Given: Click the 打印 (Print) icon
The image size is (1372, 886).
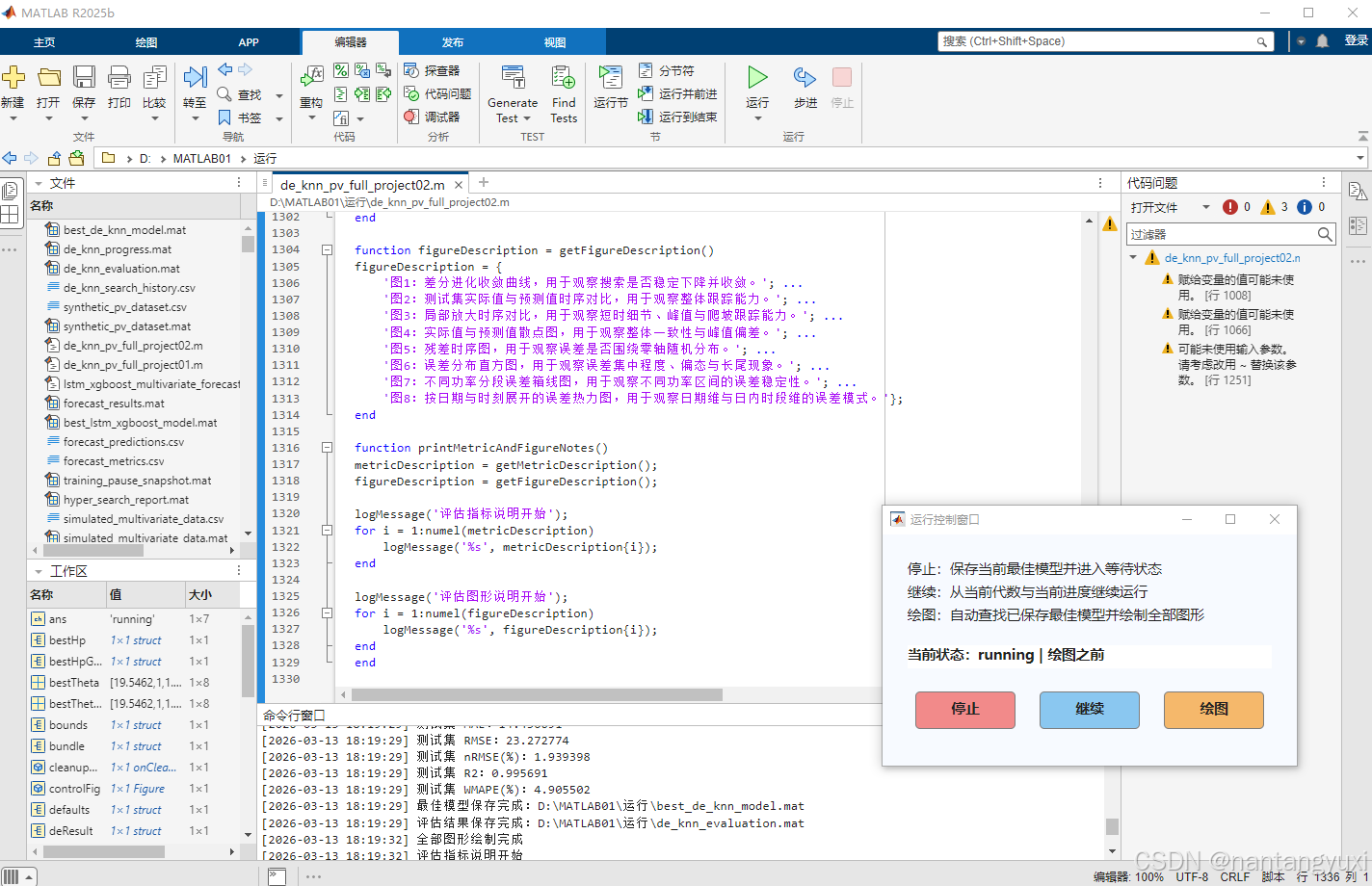Looking at the screenshot, I should coord(119,77).
